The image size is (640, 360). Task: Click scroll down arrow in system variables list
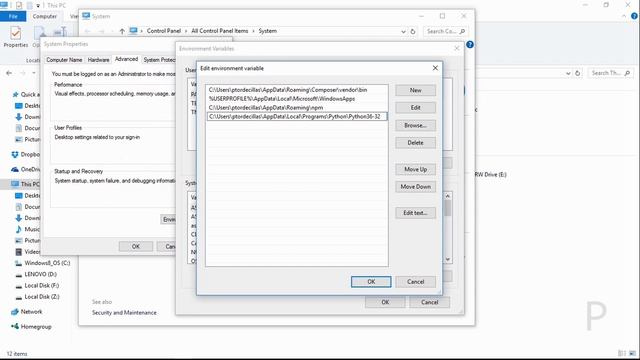point(448,260)
